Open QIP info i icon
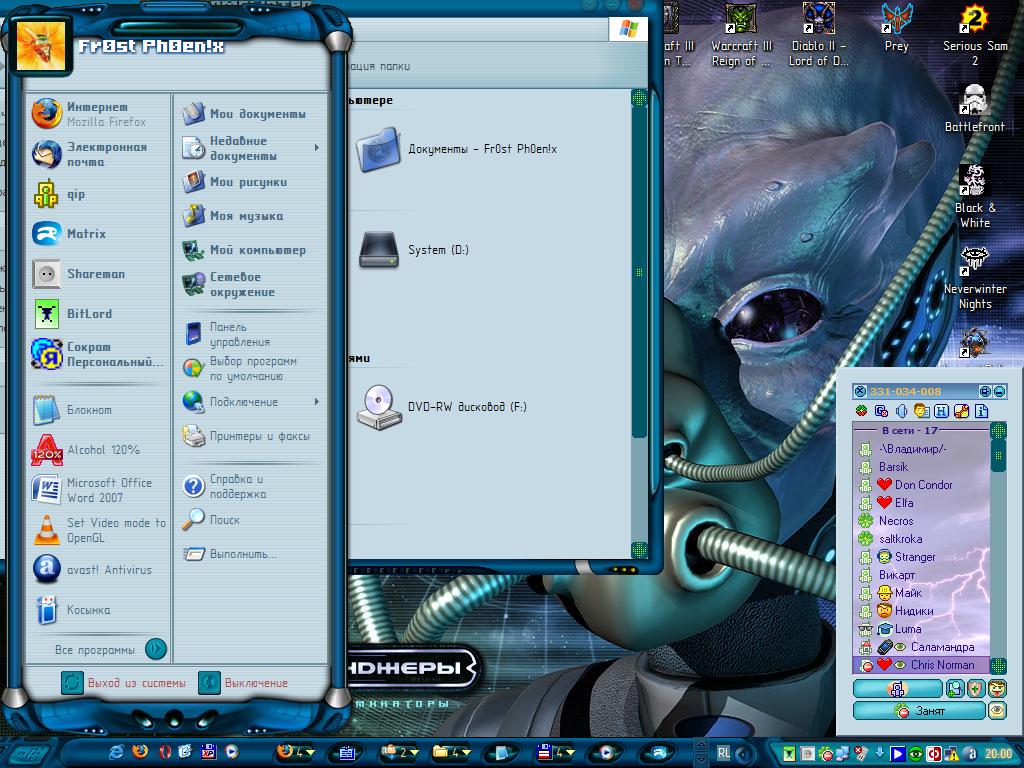 (981, 411)
